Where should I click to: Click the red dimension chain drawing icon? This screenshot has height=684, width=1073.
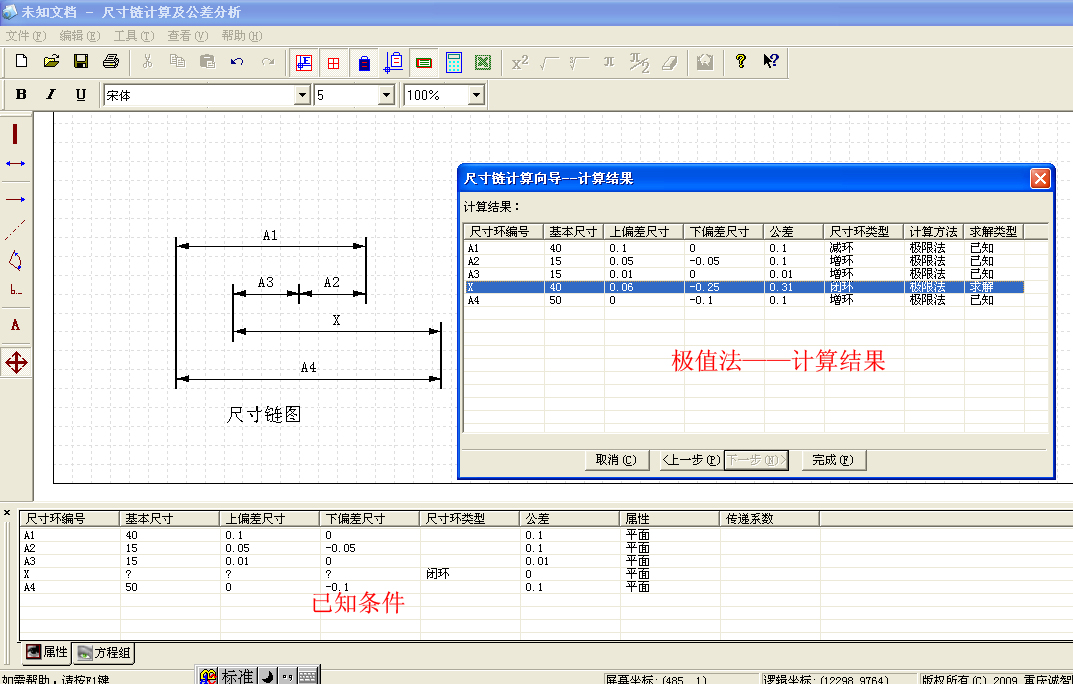tap(304, 62)
